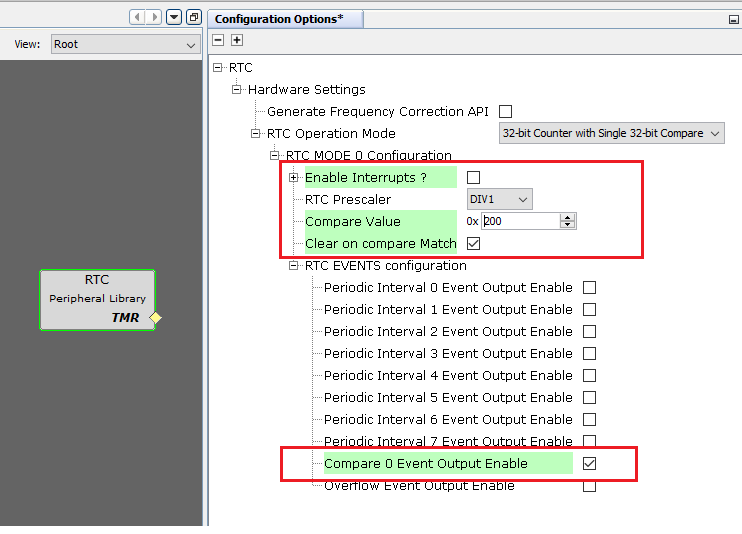Select the Hardware Settings tree label
Image resolution: width=742 pixels, height=534 pixels.
point(307,89)
